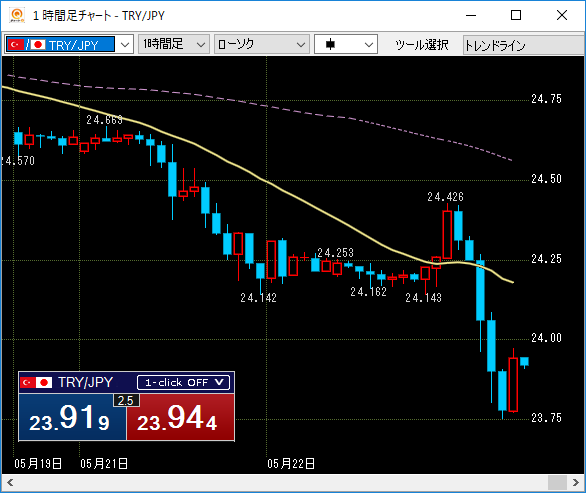Screen dimensions: 586x493
Task: Maximize the chart window
Action: point(516,15)
